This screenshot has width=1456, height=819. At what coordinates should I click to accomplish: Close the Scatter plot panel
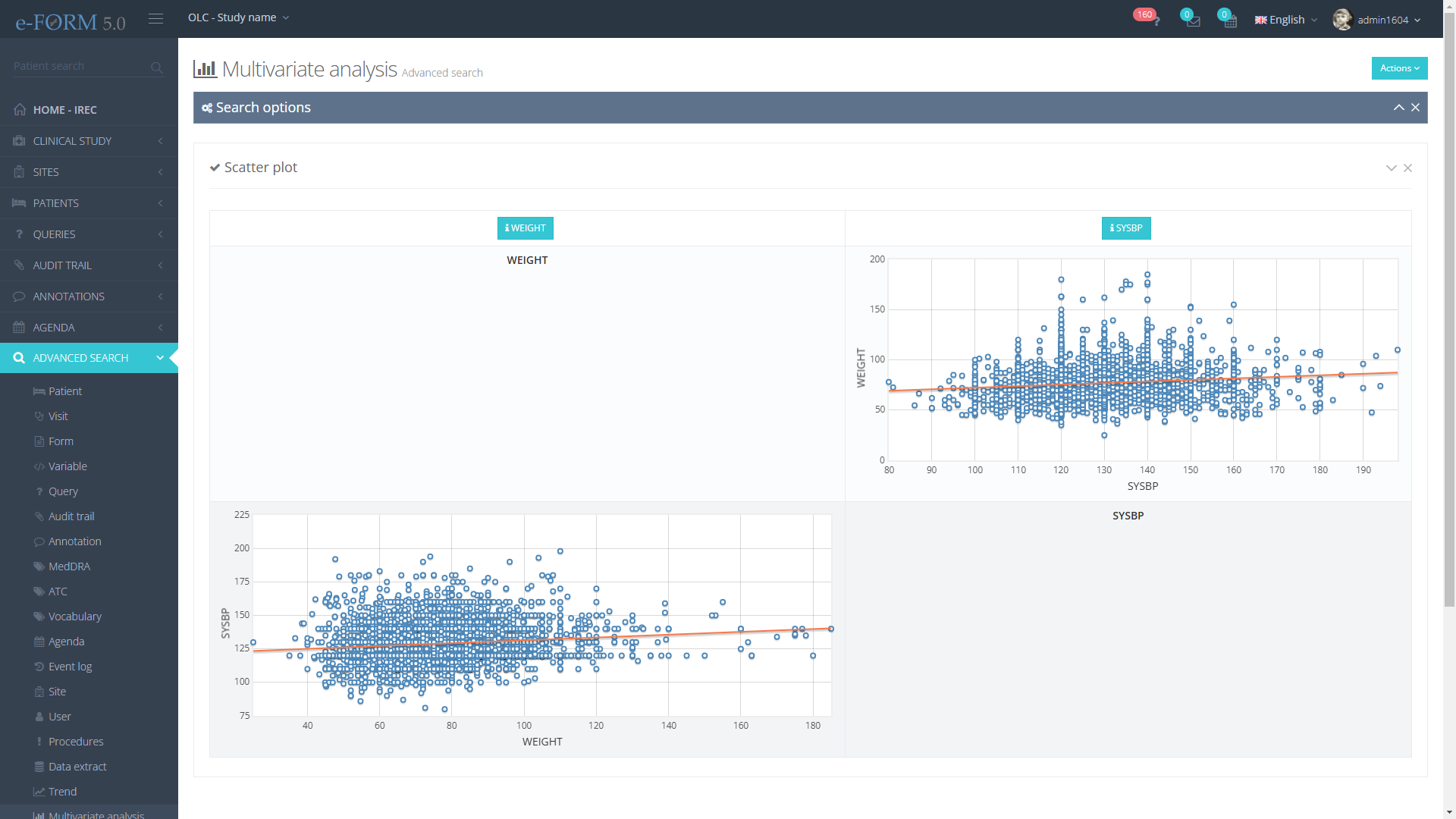(1407, 168)
